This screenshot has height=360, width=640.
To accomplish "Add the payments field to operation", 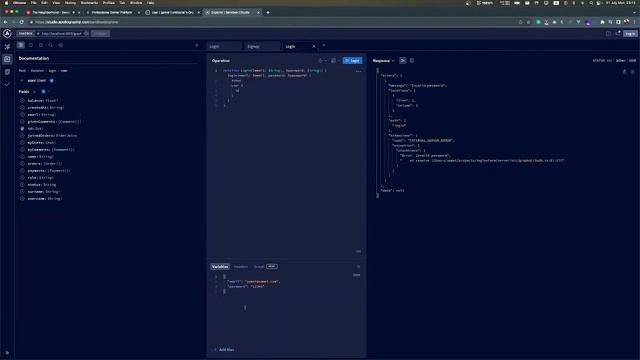I will tap(22, 171).
